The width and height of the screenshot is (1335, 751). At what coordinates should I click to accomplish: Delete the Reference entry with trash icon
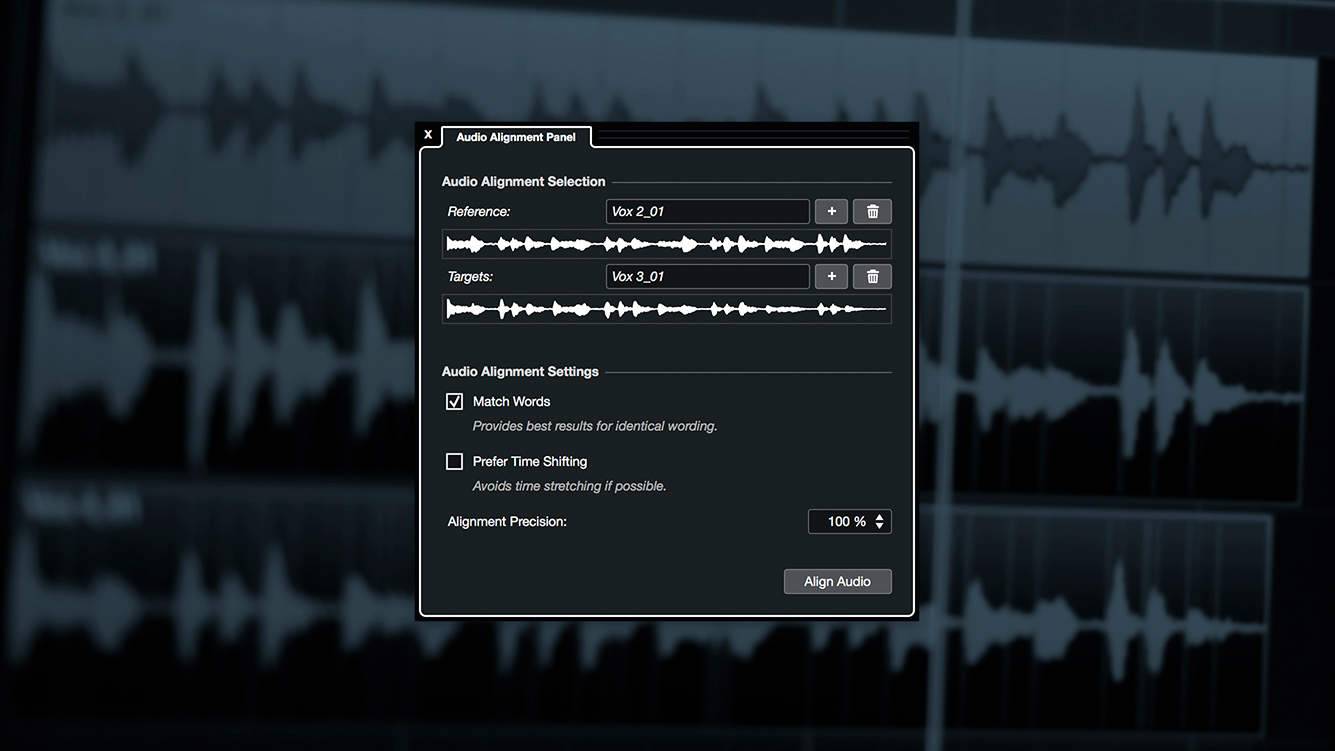click(872, 211)
